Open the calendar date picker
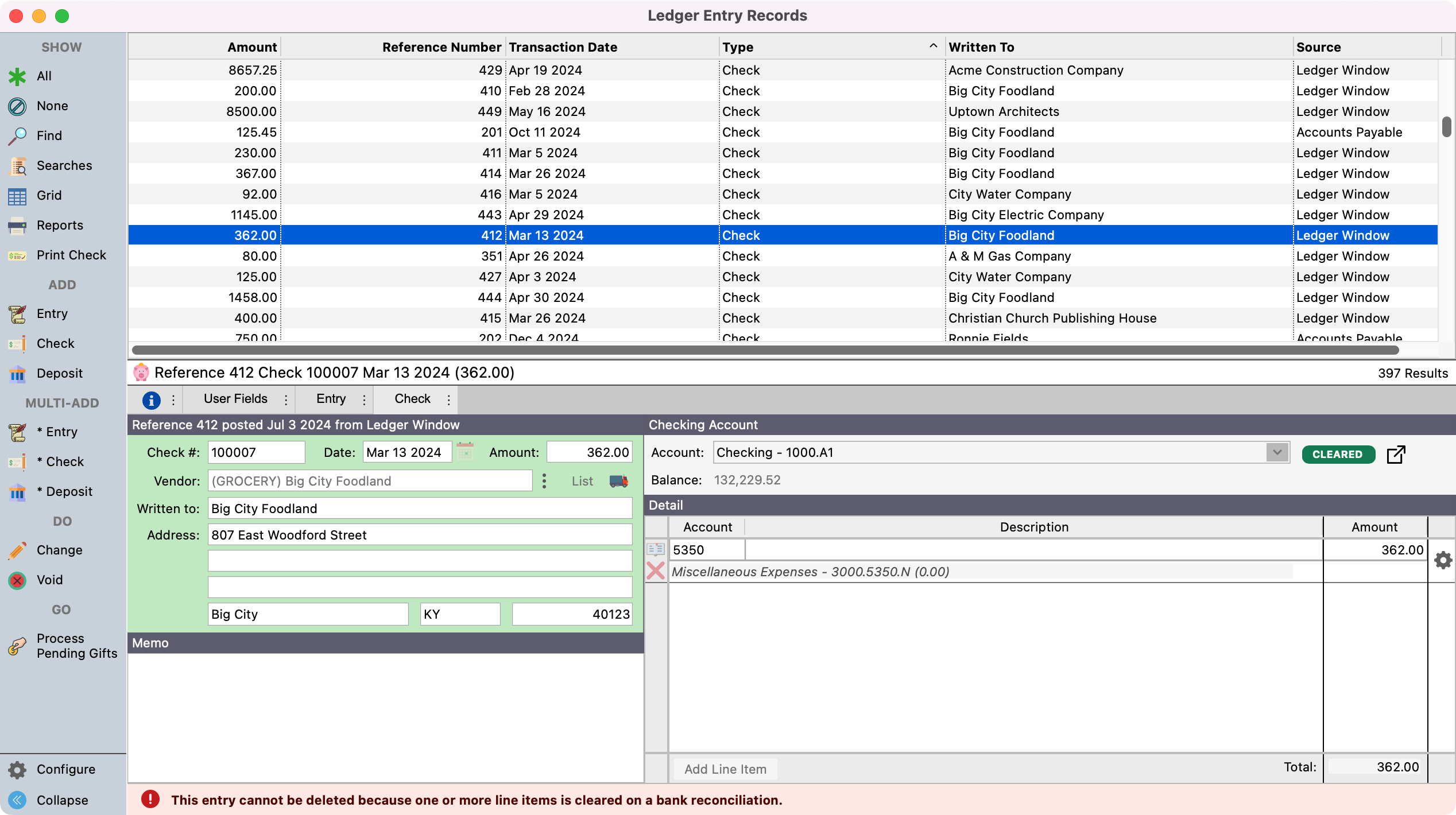 click(465, 452)
